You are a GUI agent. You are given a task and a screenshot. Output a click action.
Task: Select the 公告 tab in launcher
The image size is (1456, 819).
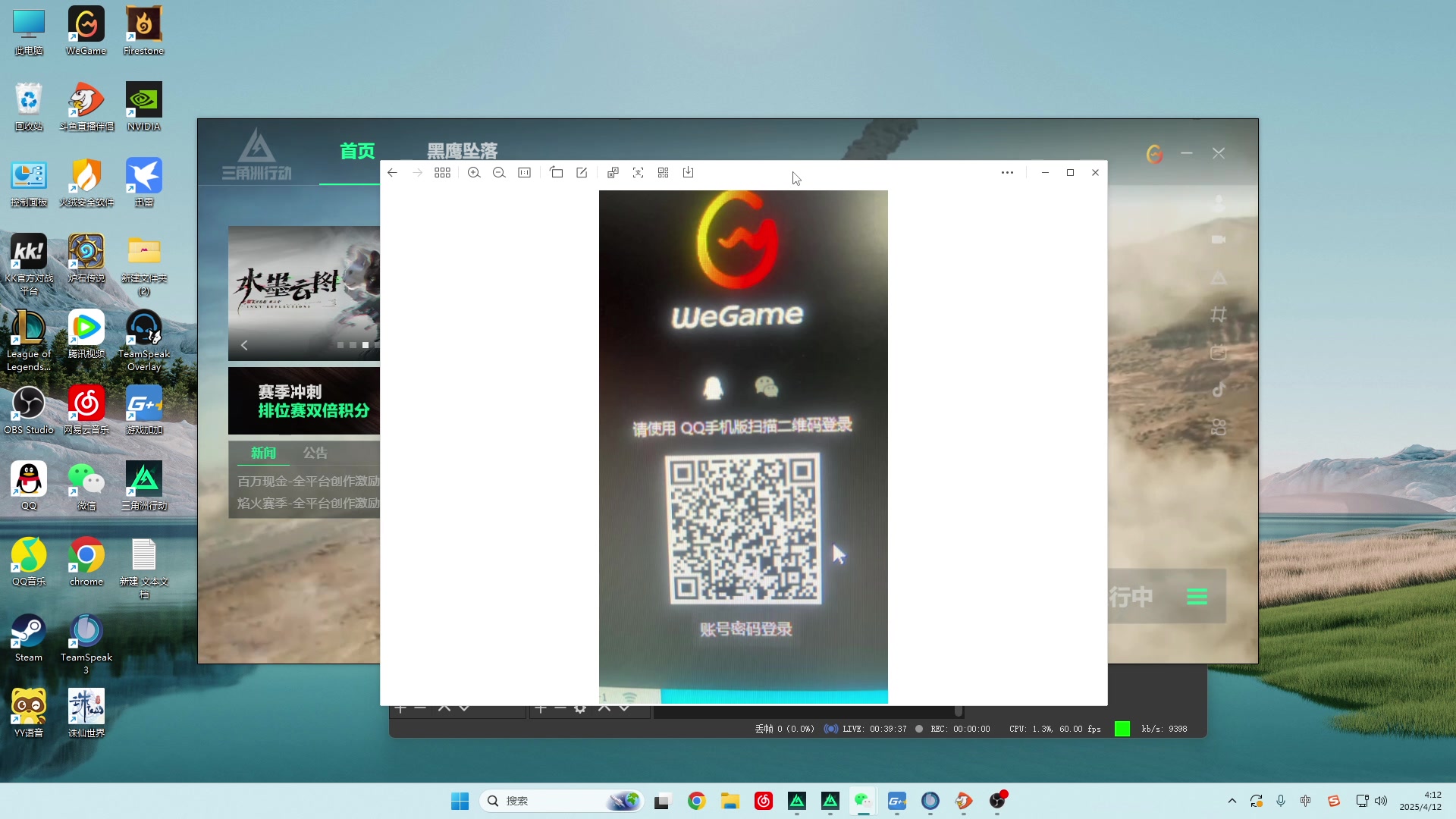(x=315, y=453)
